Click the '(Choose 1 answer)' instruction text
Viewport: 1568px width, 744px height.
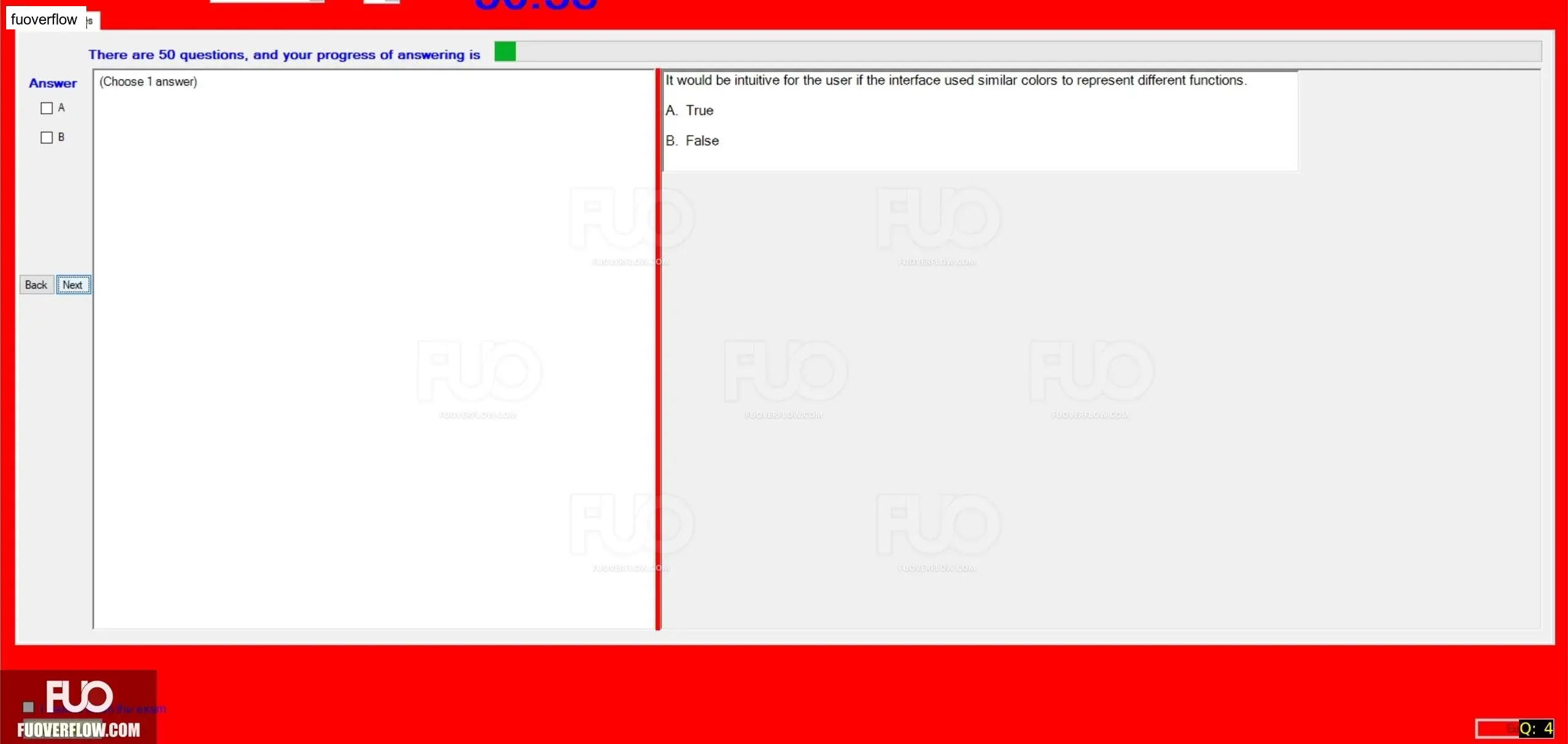pyautogui.click(x=148, y=81)
